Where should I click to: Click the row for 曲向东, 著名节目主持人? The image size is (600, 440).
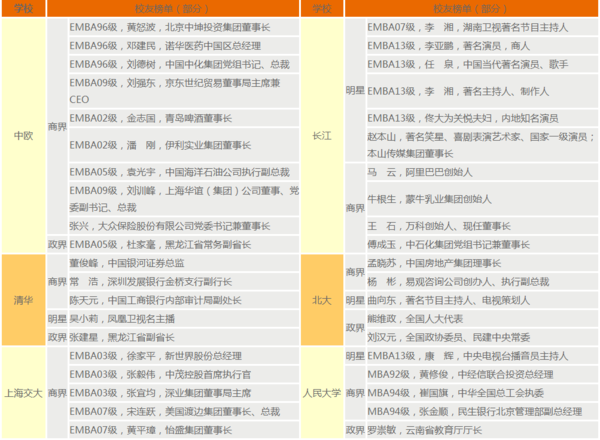click(x=482, y=300)
